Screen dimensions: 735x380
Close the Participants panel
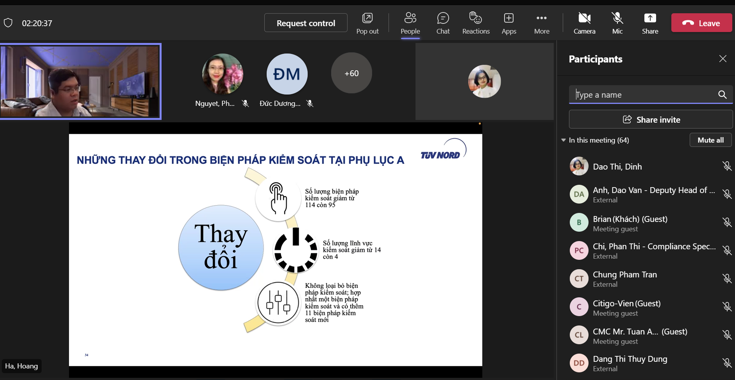point(722,59)
